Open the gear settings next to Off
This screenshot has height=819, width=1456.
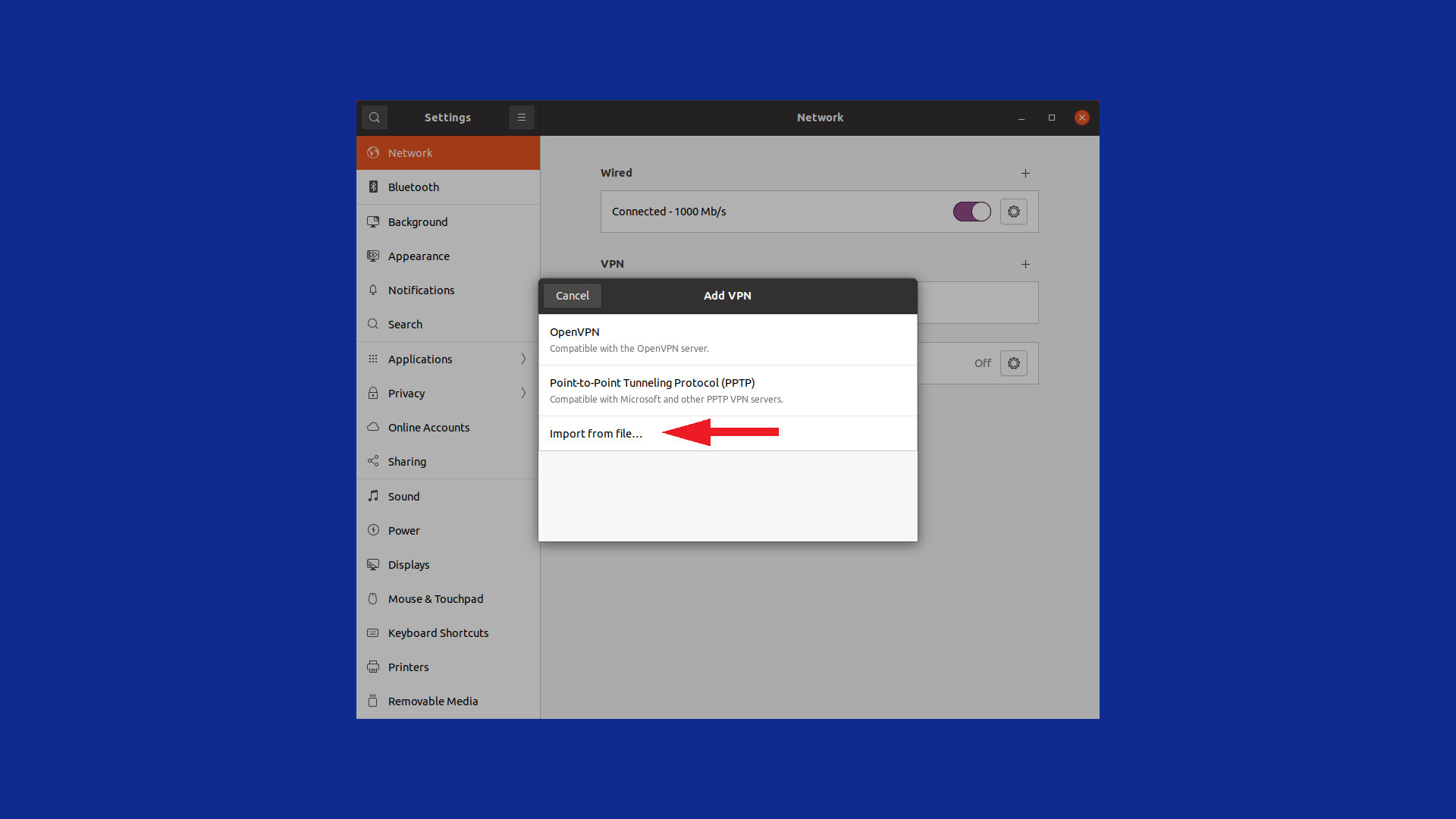[x=1014, y=363]
